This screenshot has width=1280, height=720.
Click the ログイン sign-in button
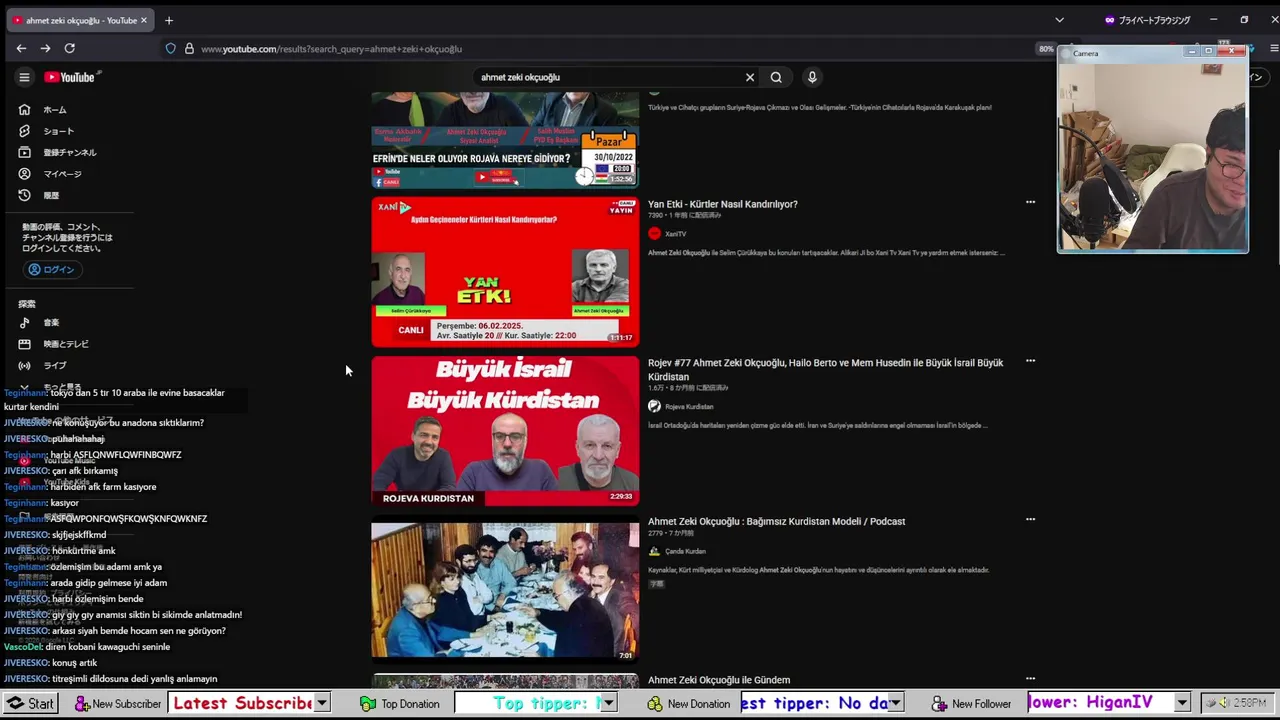(51, 269)
